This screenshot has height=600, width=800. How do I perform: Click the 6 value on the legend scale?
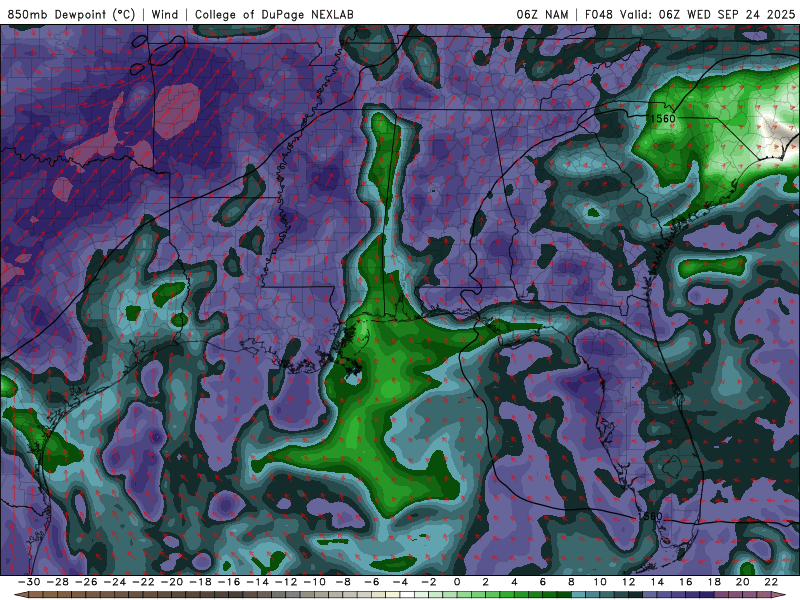pyautogui.click(x=542, y=582)
